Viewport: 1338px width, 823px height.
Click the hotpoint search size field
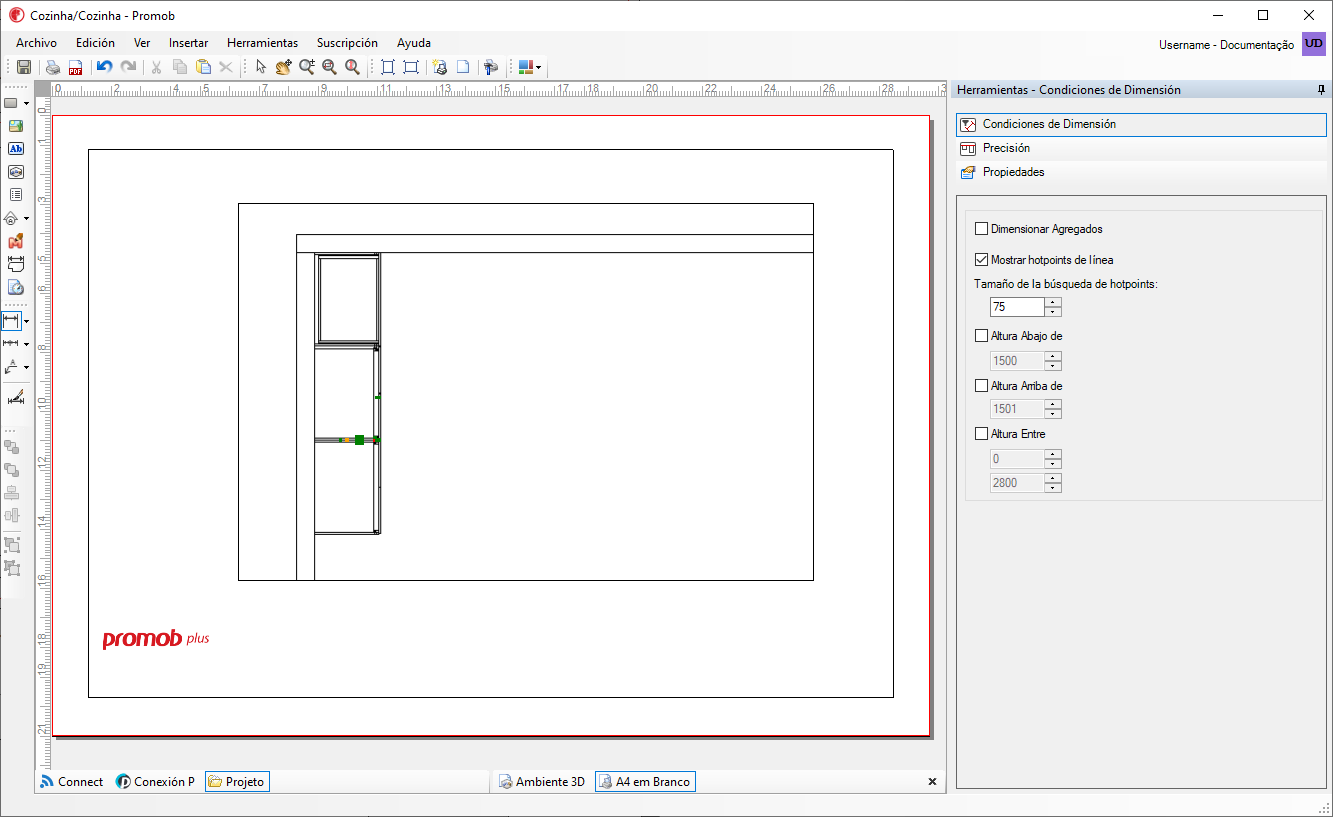tap(1017, 307)
